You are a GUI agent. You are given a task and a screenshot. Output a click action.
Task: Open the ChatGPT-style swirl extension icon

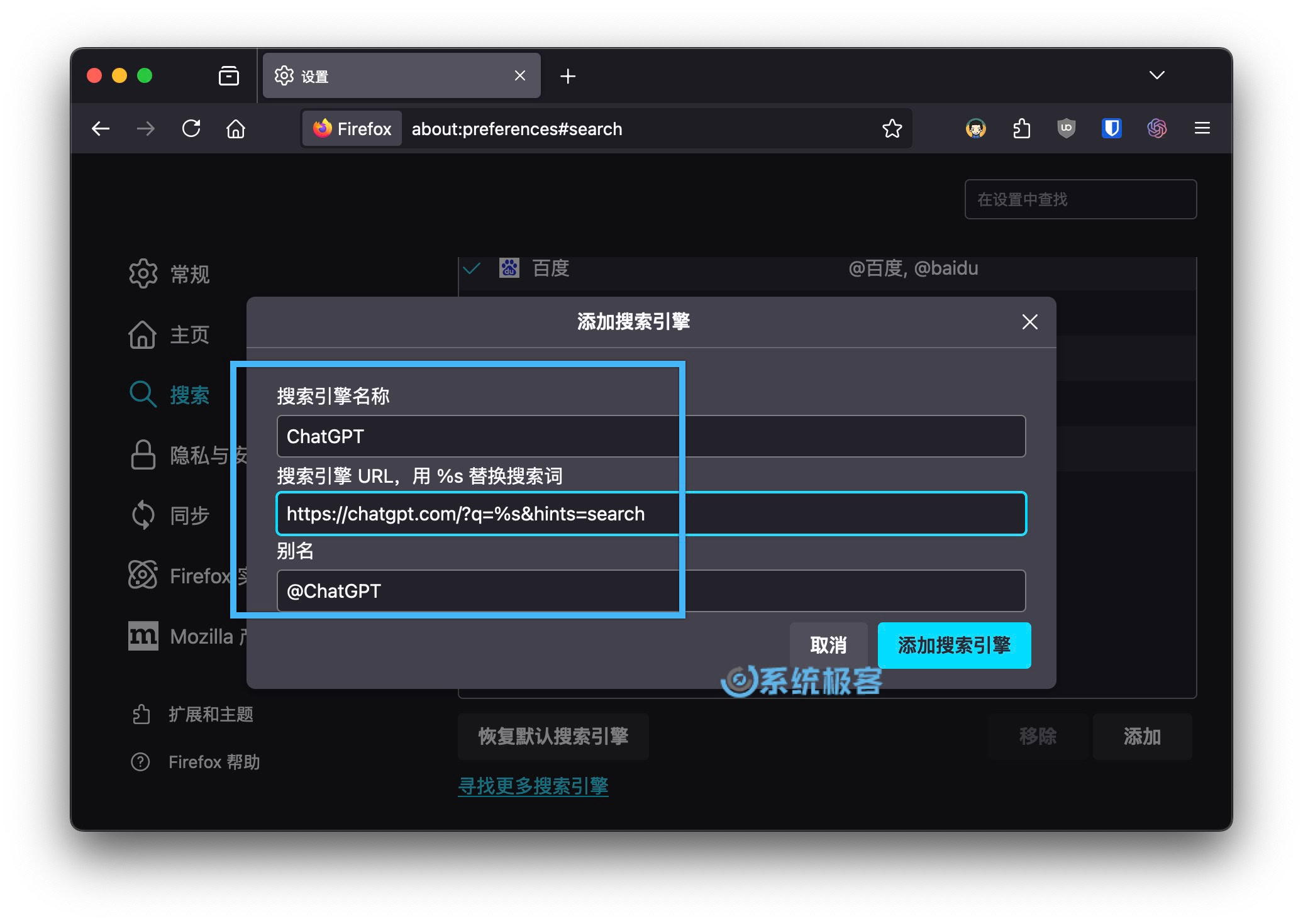point(1157,129)
